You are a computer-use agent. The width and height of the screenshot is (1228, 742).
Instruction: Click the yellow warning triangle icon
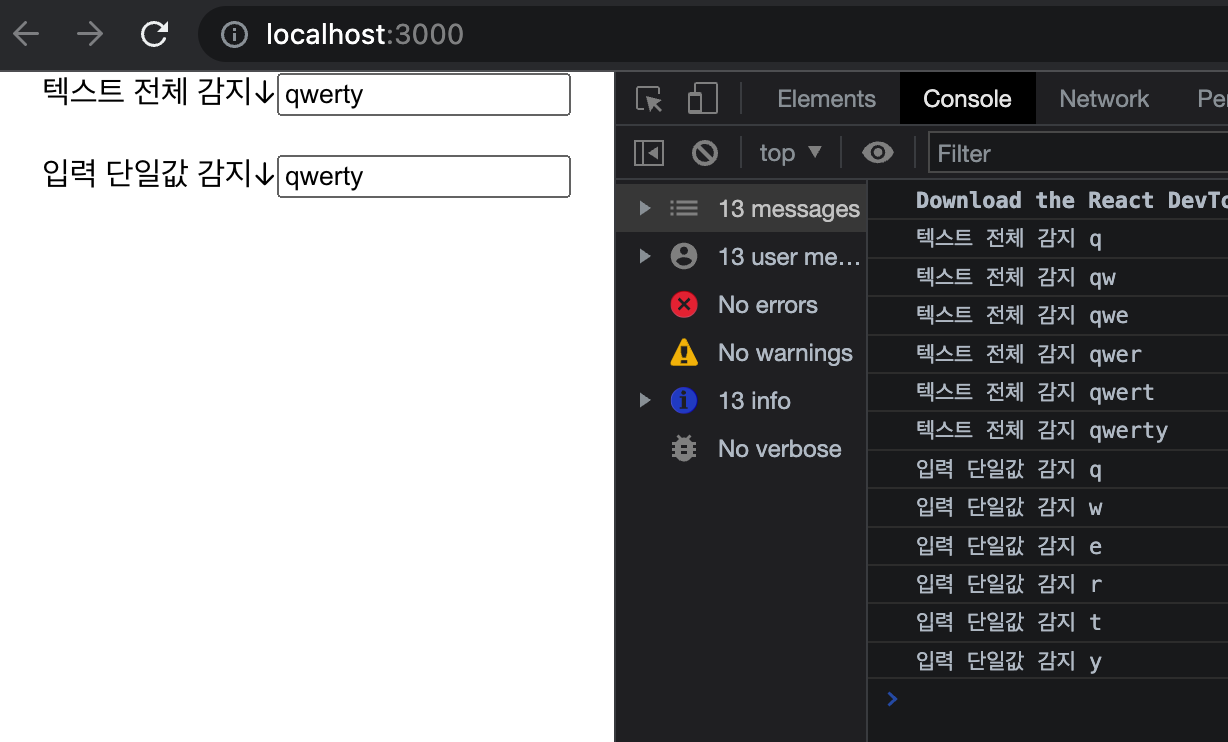click(684, 352)
